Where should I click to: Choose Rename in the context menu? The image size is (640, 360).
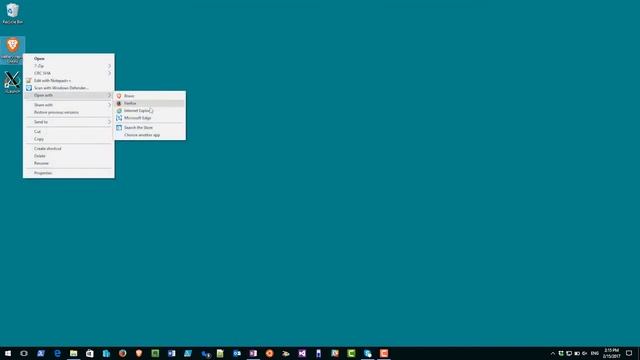pyautogui.click(x=69, y=163)
